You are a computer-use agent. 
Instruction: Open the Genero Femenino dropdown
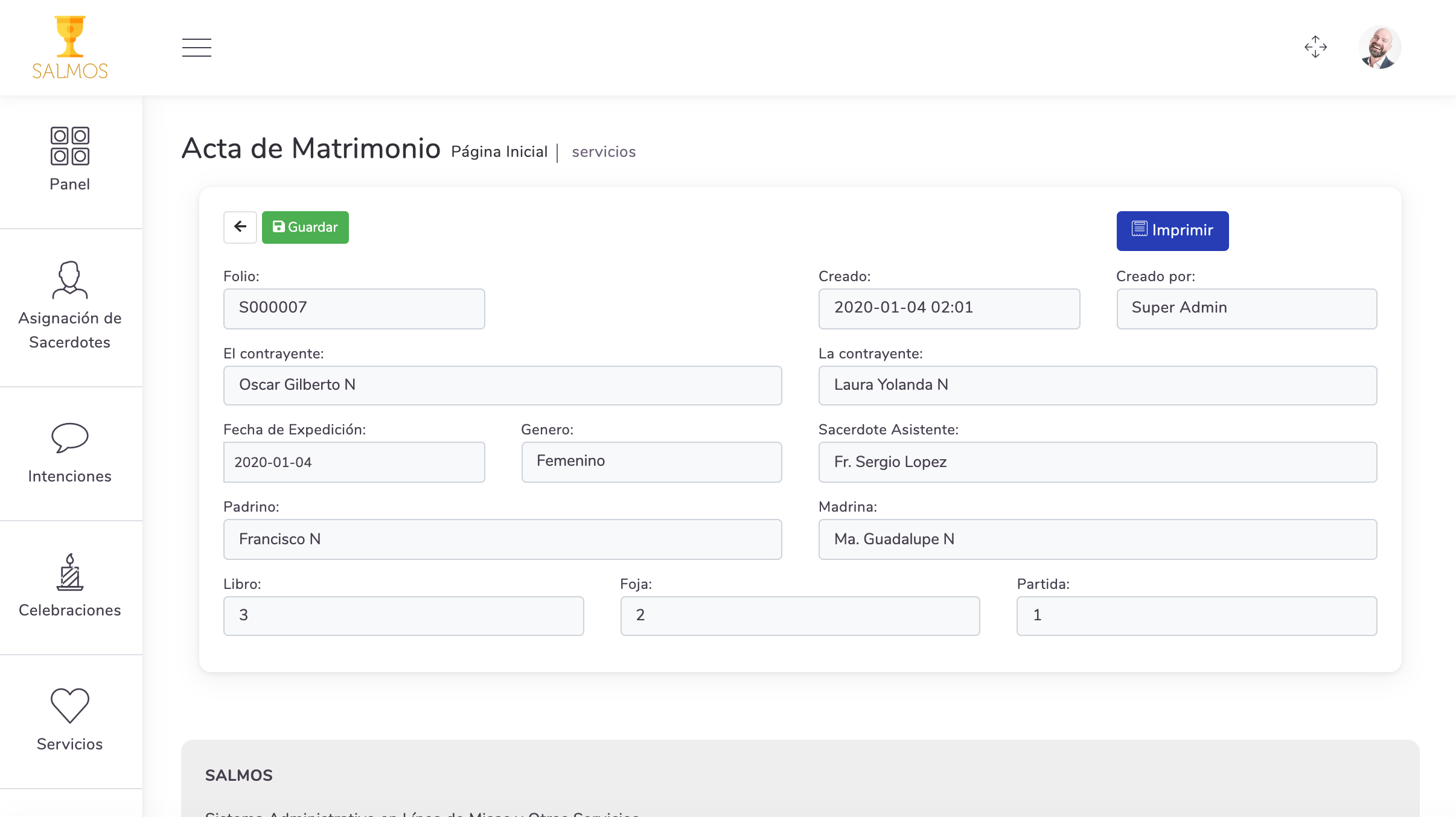tap(651, 462)
